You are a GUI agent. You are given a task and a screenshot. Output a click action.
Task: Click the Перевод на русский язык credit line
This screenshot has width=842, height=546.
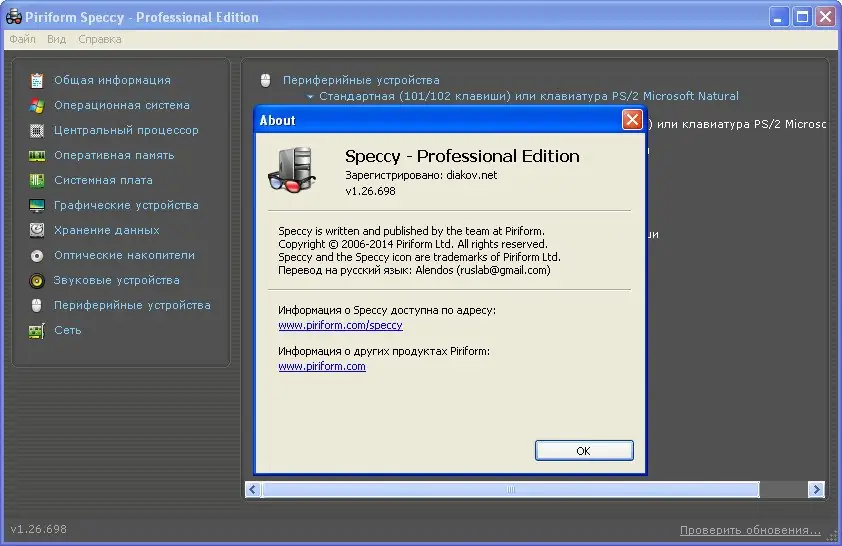[414, 270]
